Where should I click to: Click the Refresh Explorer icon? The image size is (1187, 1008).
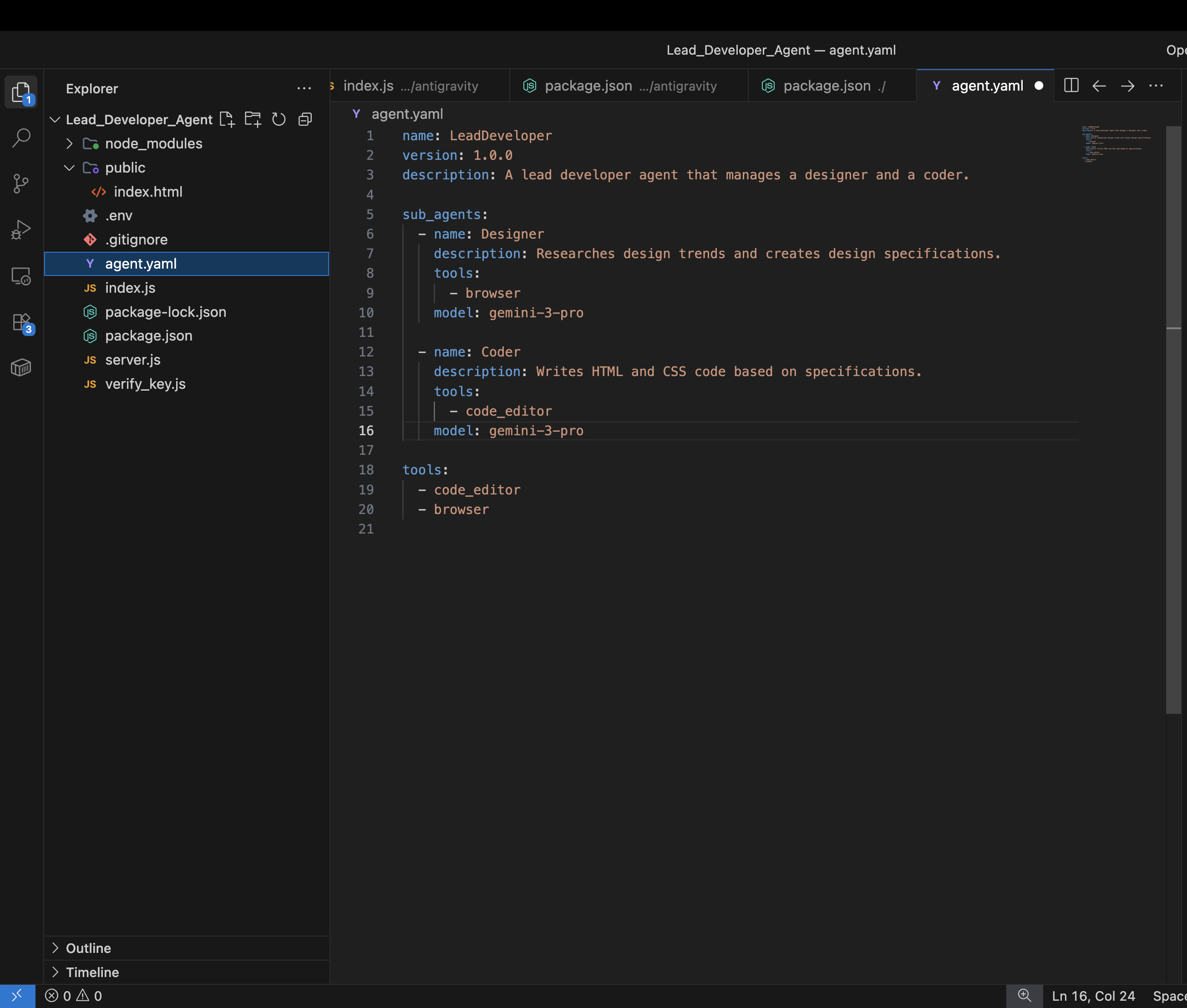pyautogui.click(x=279, y=119)
